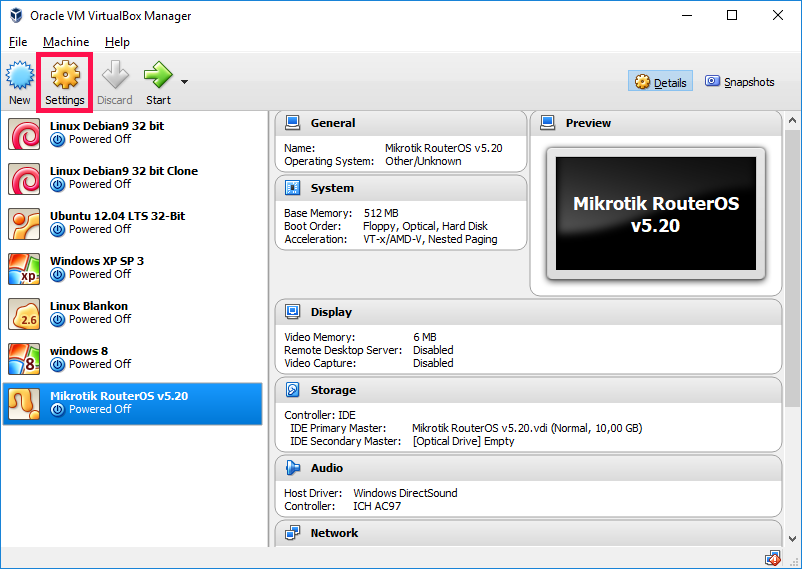Switch to the Details view
The image size is (802, 569).
click(660, 82)
